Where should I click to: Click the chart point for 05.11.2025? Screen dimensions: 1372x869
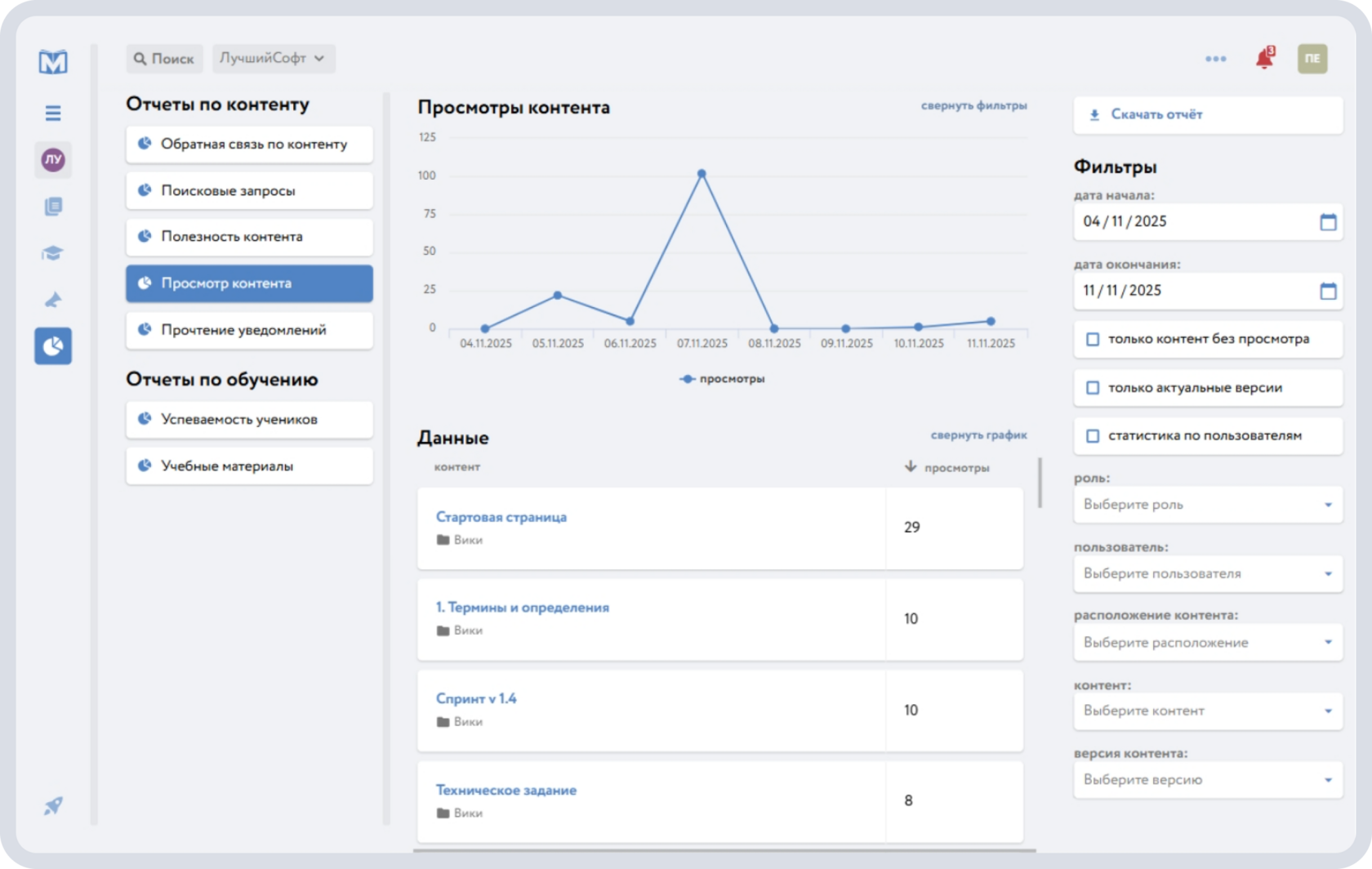point(558,295)
